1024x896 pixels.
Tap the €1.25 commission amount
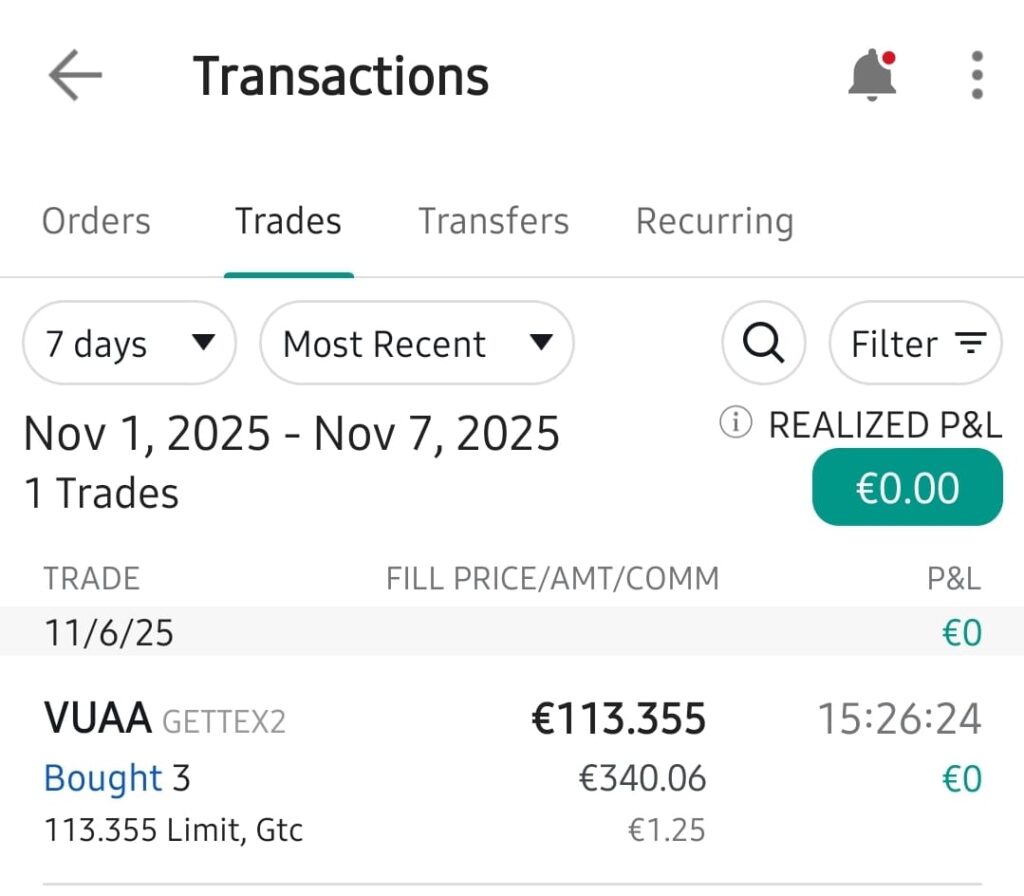pos(666,830)
